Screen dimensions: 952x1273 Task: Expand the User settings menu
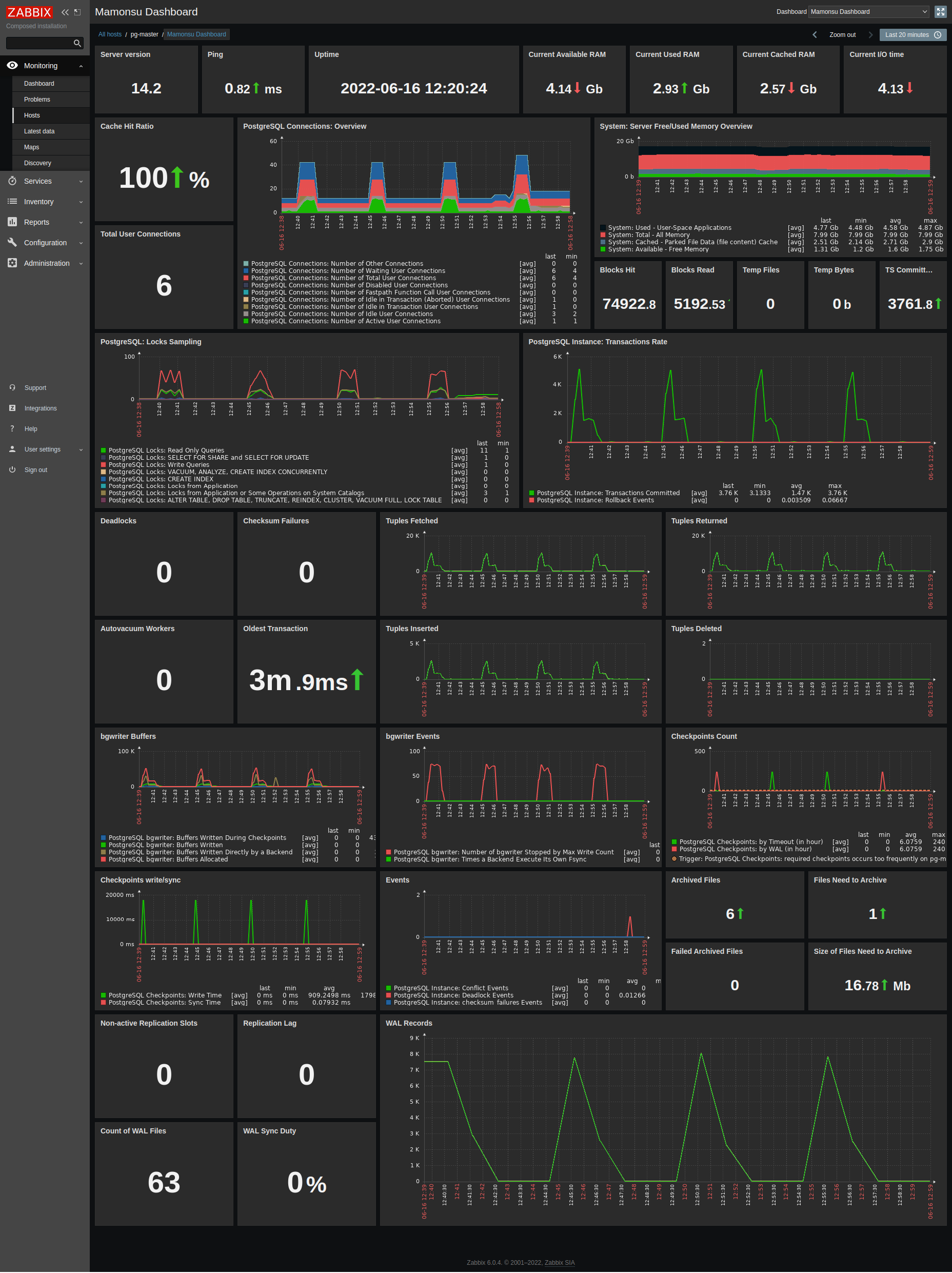click(81, 449)
